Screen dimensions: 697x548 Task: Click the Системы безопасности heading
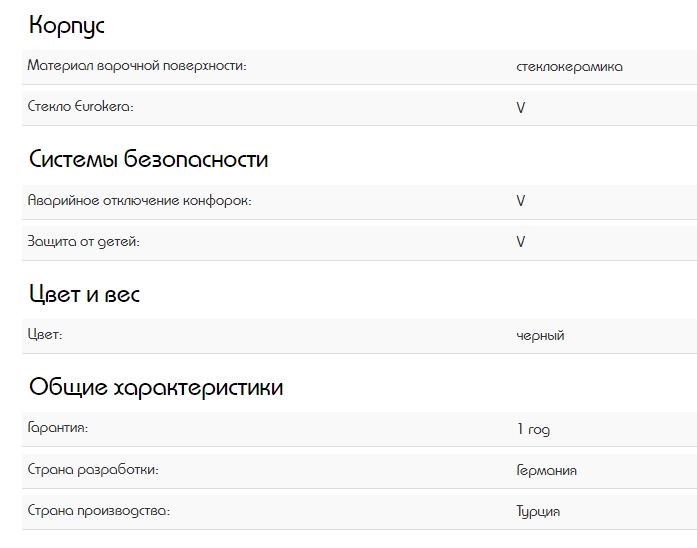[148, 160]
